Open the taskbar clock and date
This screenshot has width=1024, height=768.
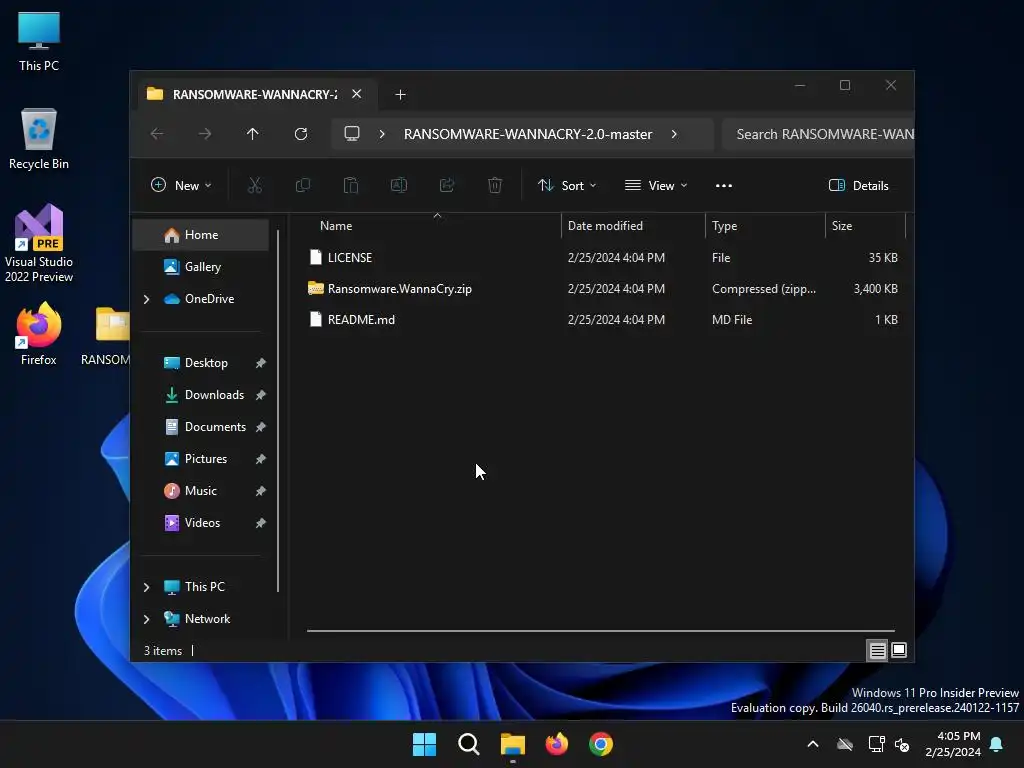[x=953, y=744]
